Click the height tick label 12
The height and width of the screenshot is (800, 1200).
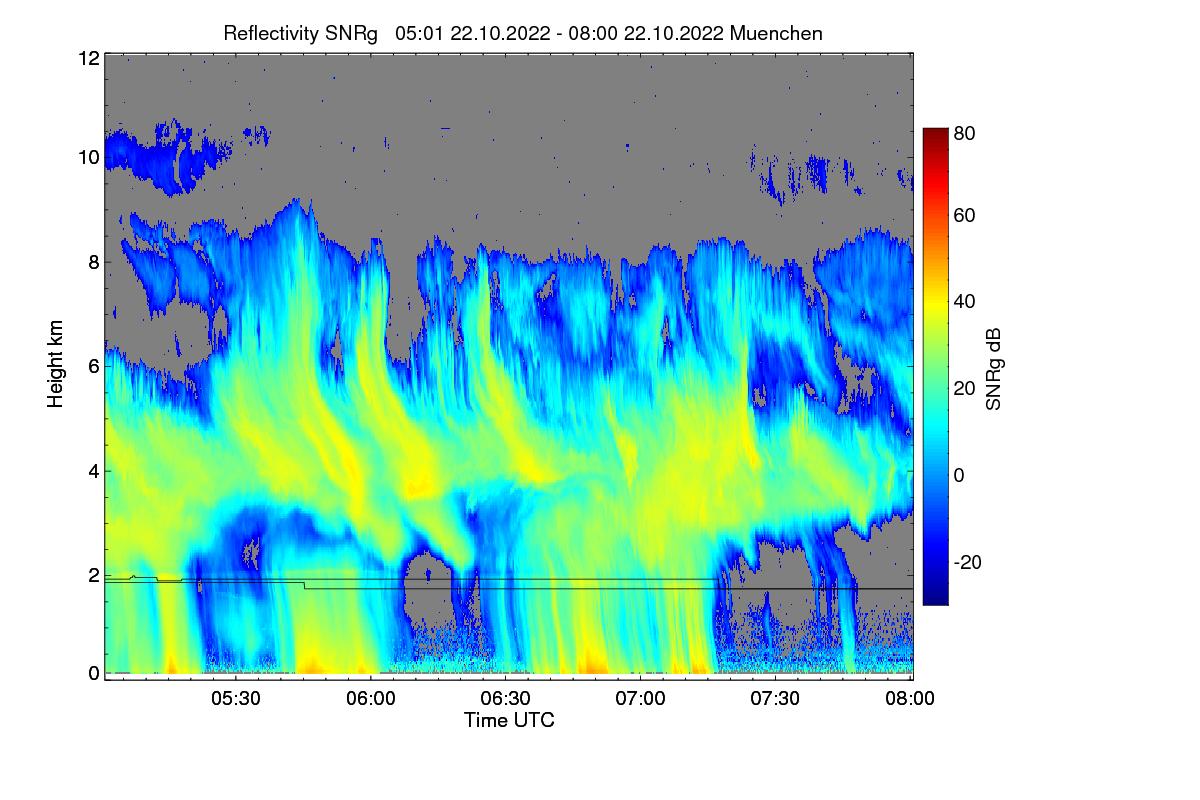(x=87, y=58)
